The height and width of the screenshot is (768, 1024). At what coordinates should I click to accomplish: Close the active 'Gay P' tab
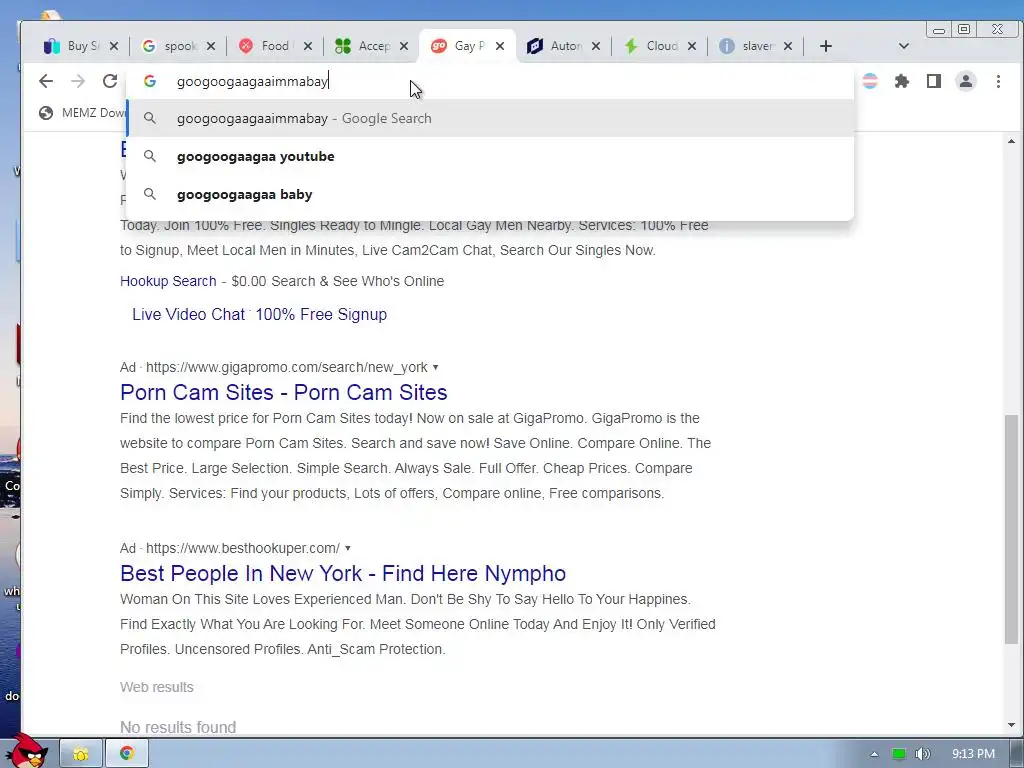tap(500, 46)
